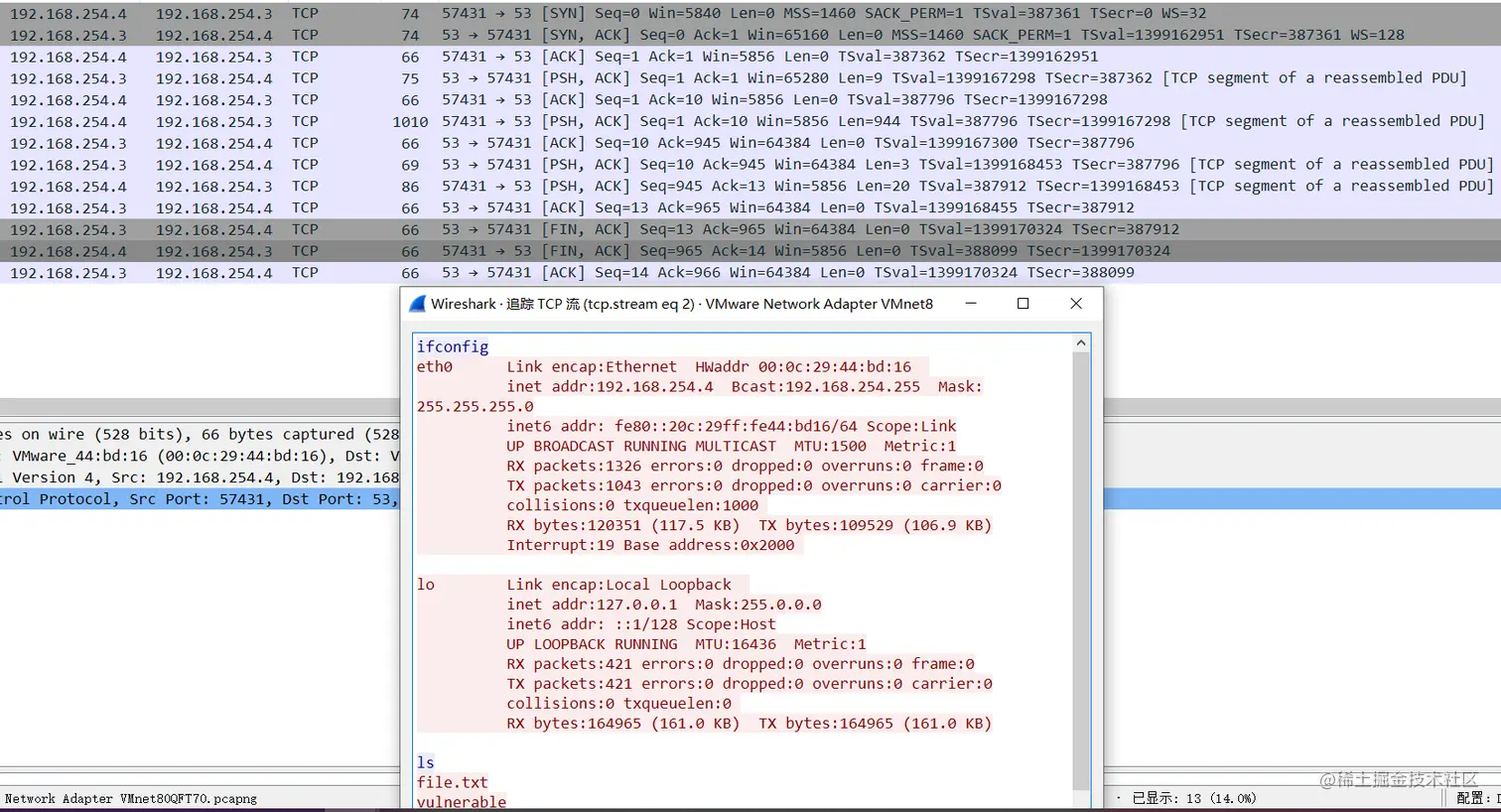Click 'inet addr:127.0.0.1' in the stream

point(592,605)
